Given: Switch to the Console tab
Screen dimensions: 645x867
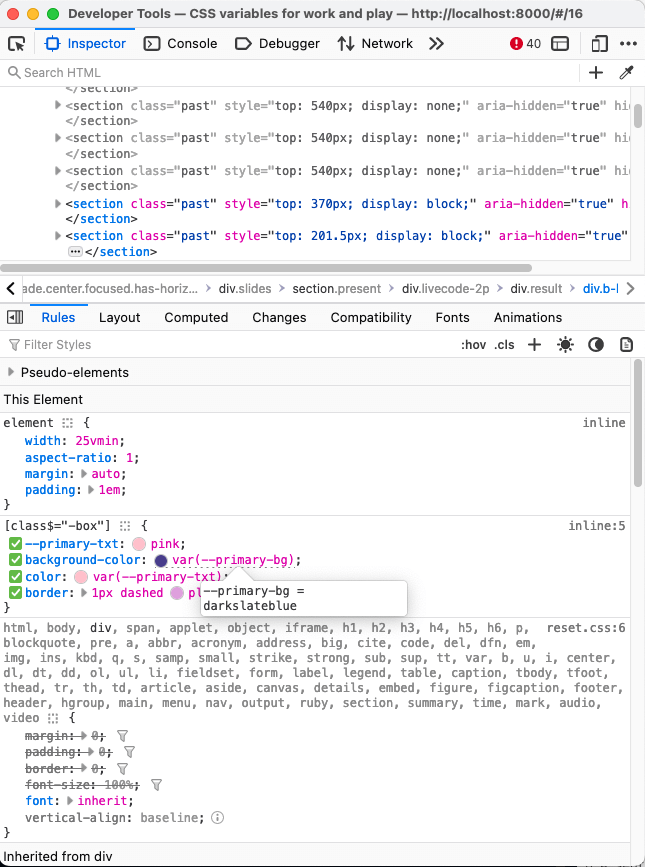Looking at the screenshot, I should pyautogui.click(x=180, y=44).
